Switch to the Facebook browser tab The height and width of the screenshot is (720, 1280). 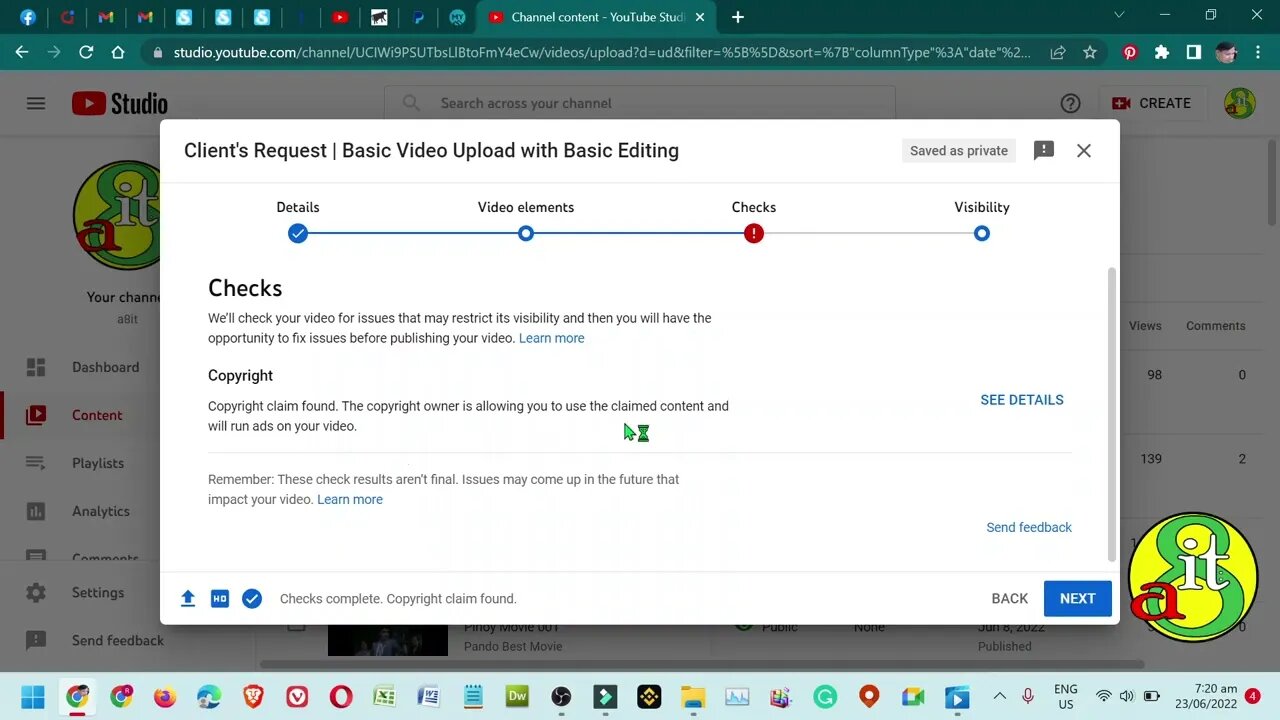(x=28, y=17)
